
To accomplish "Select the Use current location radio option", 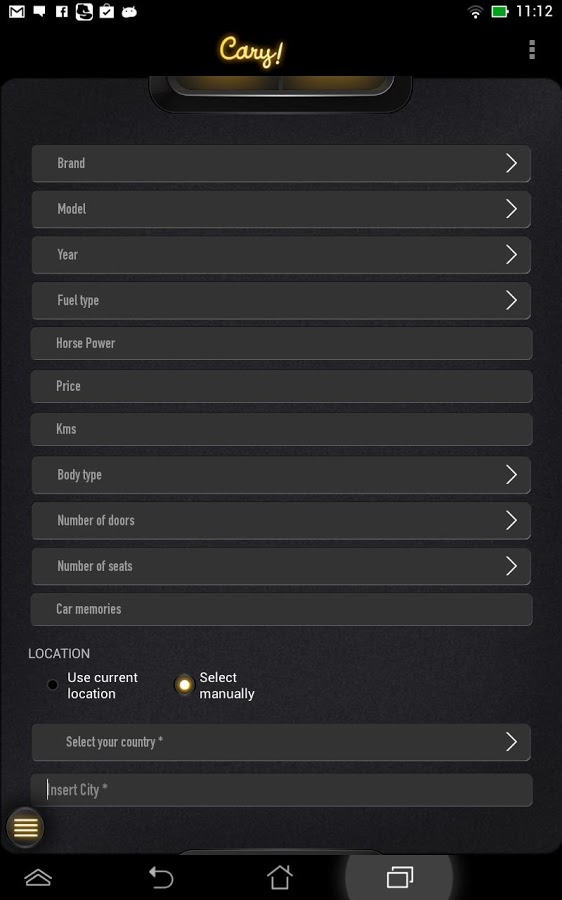I will coord(52,684).
